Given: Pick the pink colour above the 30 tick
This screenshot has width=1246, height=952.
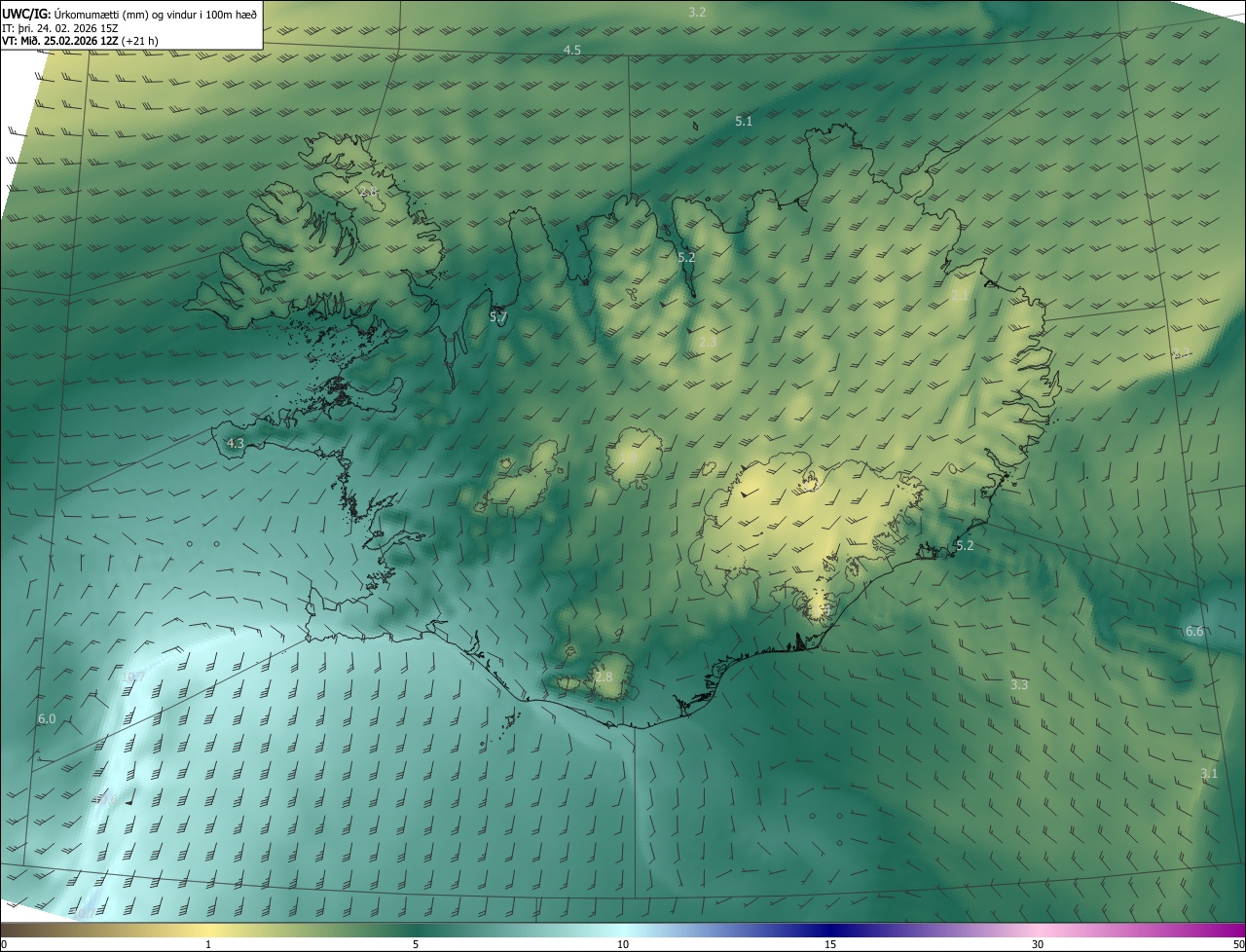Looking at the screenshot, I should coord(1038,930).
